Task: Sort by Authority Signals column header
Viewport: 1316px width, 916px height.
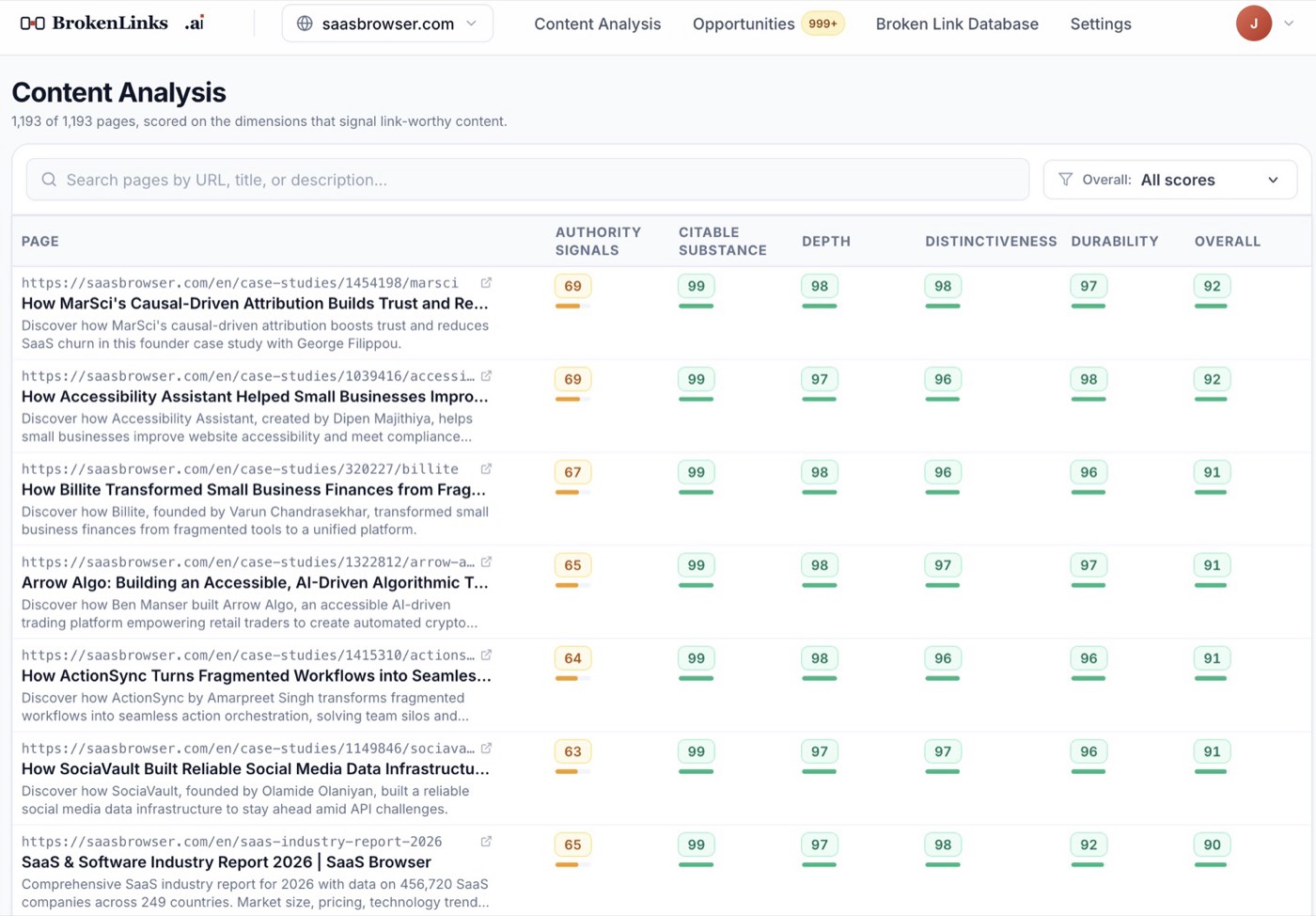Action: (x=598, y=242)
